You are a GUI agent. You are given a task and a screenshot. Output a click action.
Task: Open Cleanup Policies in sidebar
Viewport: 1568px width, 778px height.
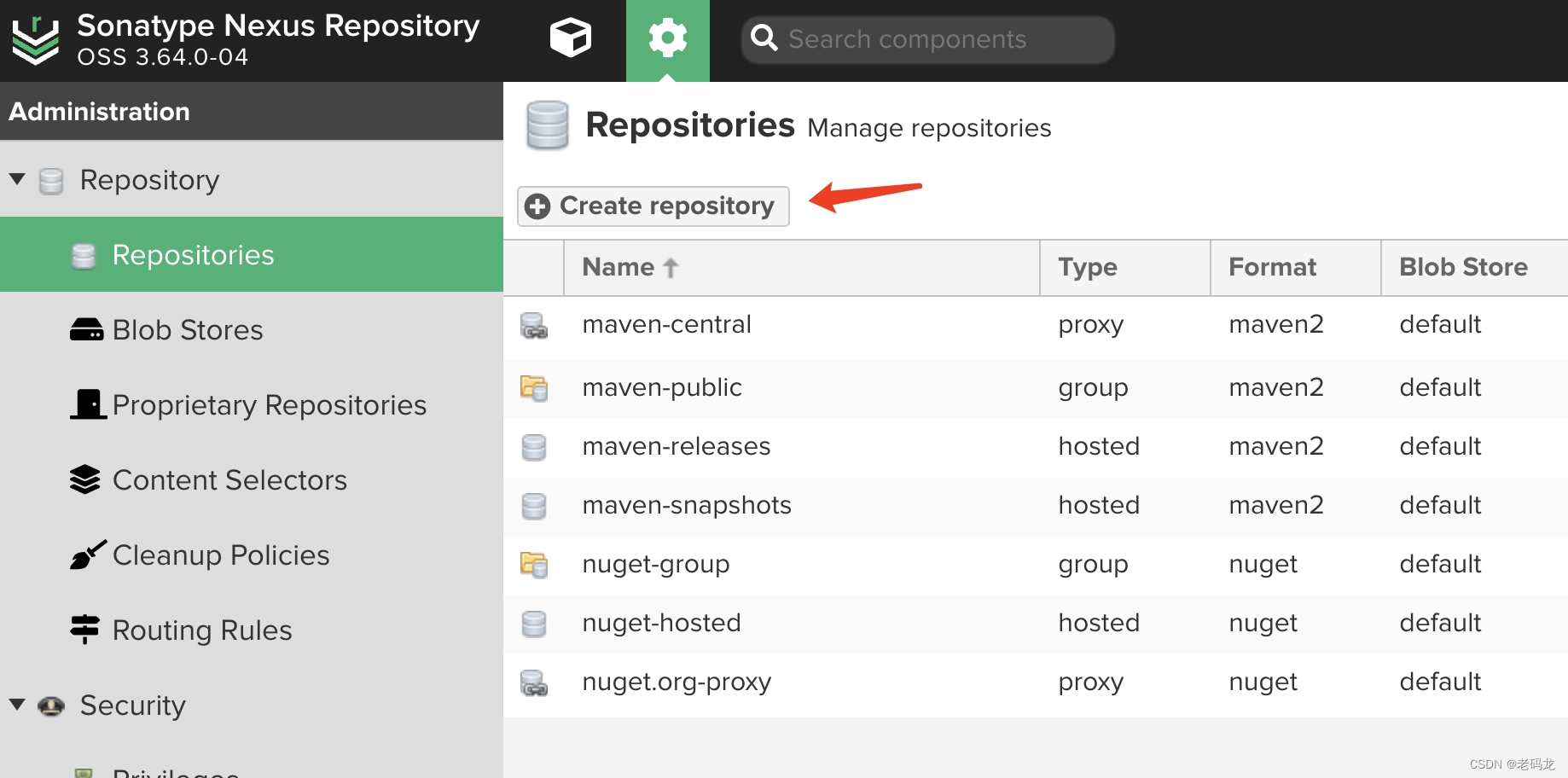pyautogui.click(x=252, y=554)
